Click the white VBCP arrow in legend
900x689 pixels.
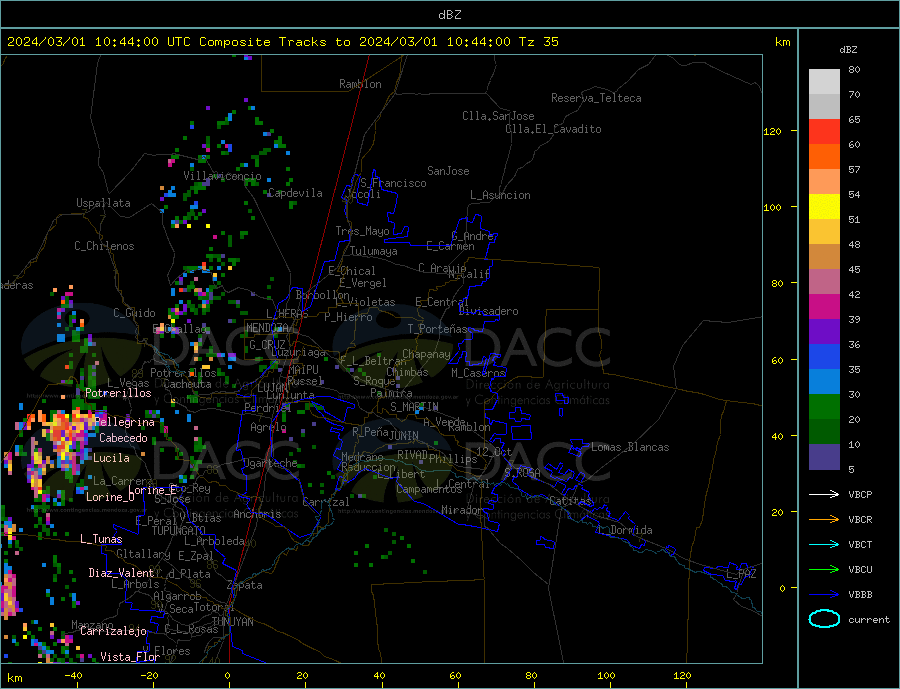click(x=824, y=494)
